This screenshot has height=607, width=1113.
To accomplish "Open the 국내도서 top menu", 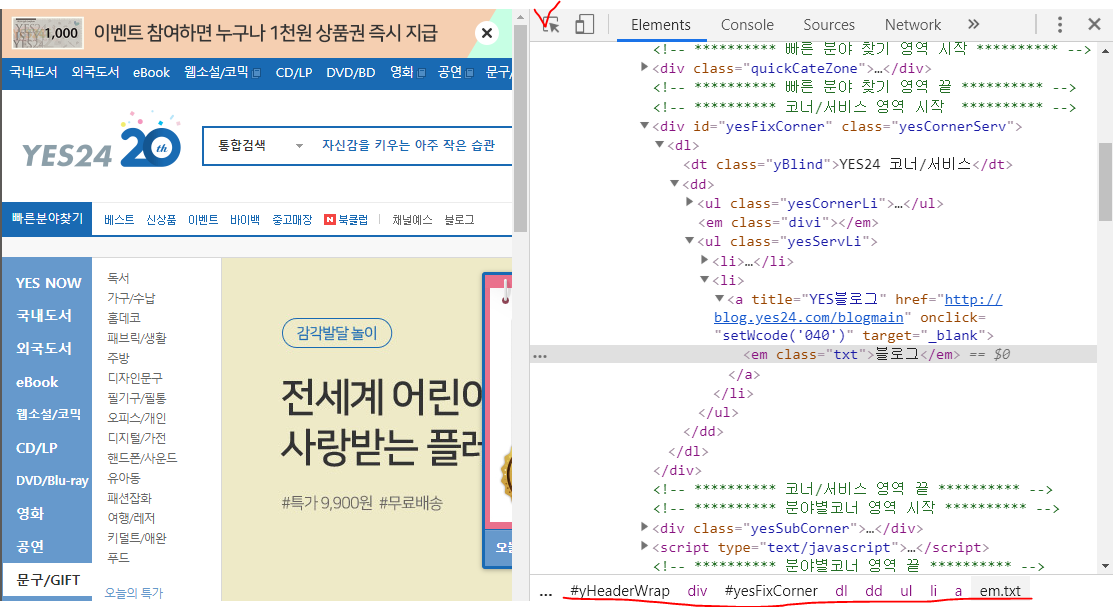I will click(33, 72).
